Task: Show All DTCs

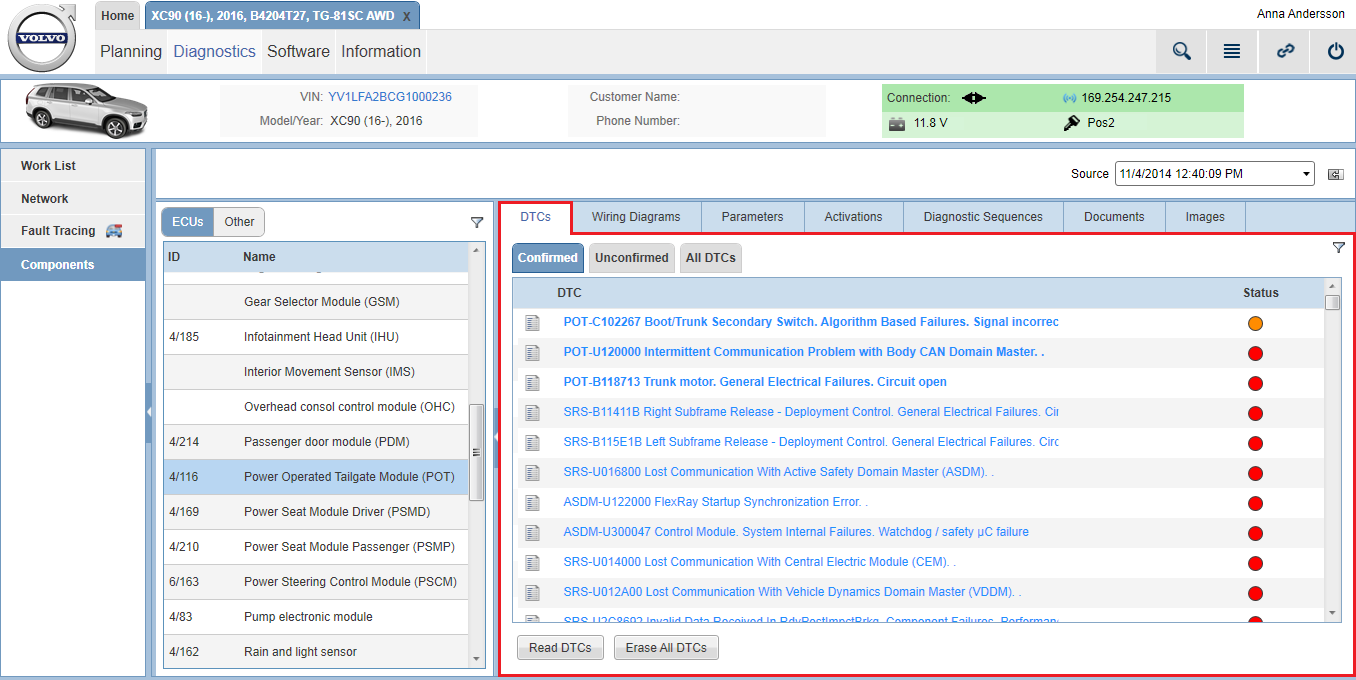Action: 711,258
